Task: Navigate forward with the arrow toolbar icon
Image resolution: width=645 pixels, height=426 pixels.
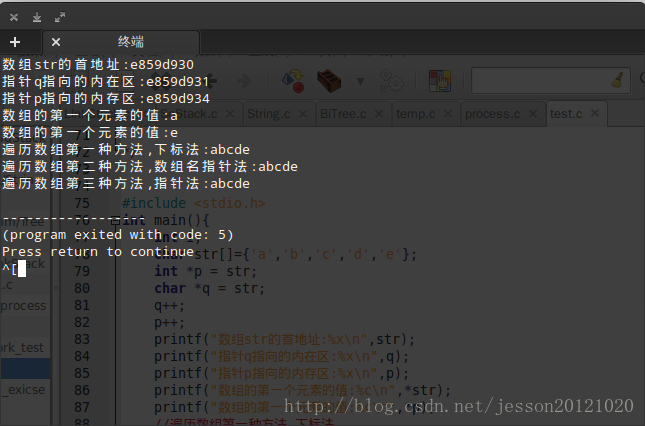Action: (244, 81)
